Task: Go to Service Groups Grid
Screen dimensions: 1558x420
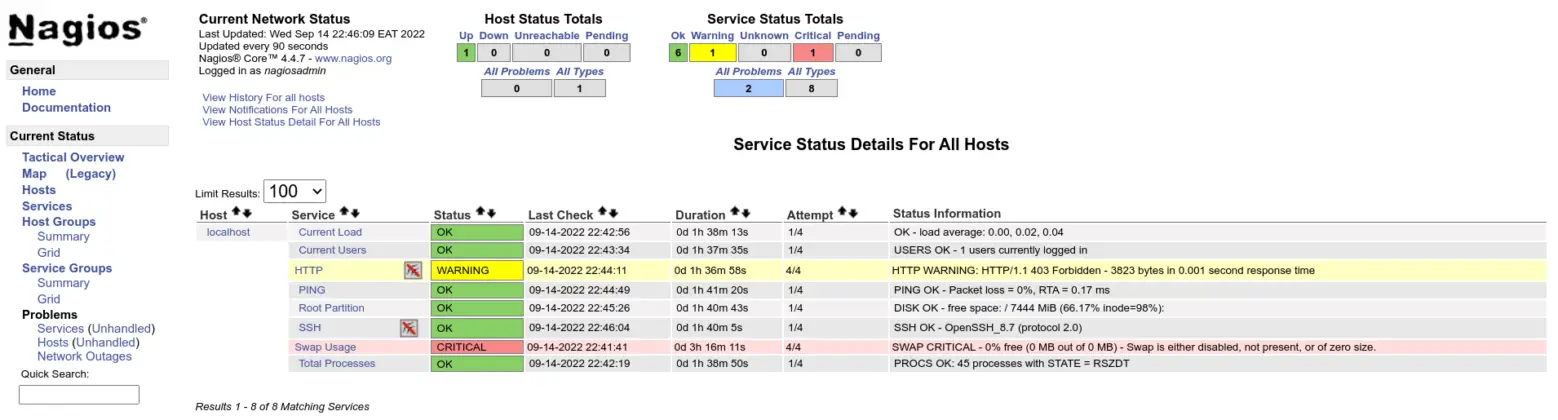Action: pos(49,299)
